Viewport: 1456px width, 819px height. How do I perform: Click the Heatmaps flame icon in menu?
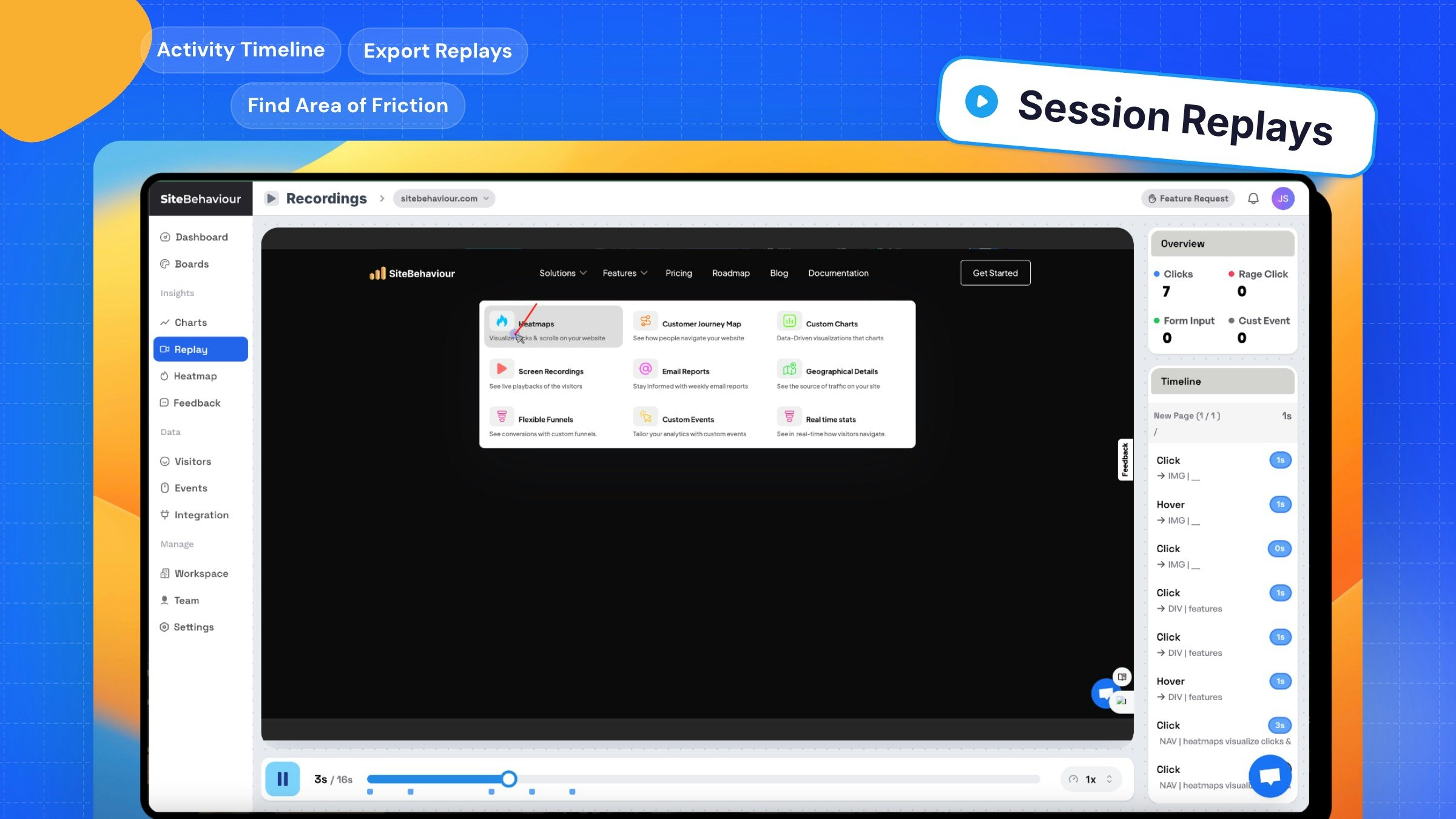coord(502,320)
